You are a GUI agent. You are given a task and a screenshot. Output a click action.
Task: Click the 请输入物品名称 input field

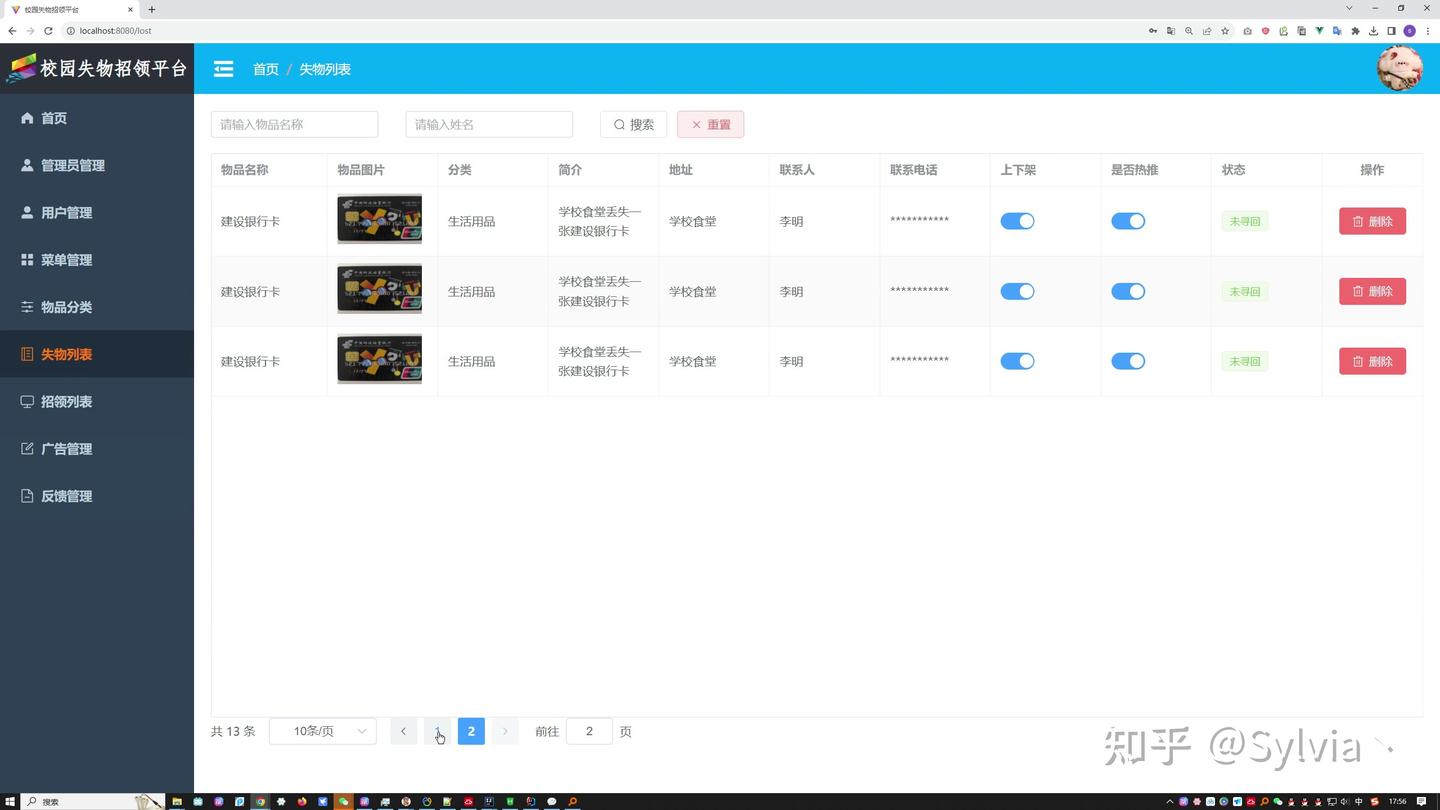coord(294,124)
